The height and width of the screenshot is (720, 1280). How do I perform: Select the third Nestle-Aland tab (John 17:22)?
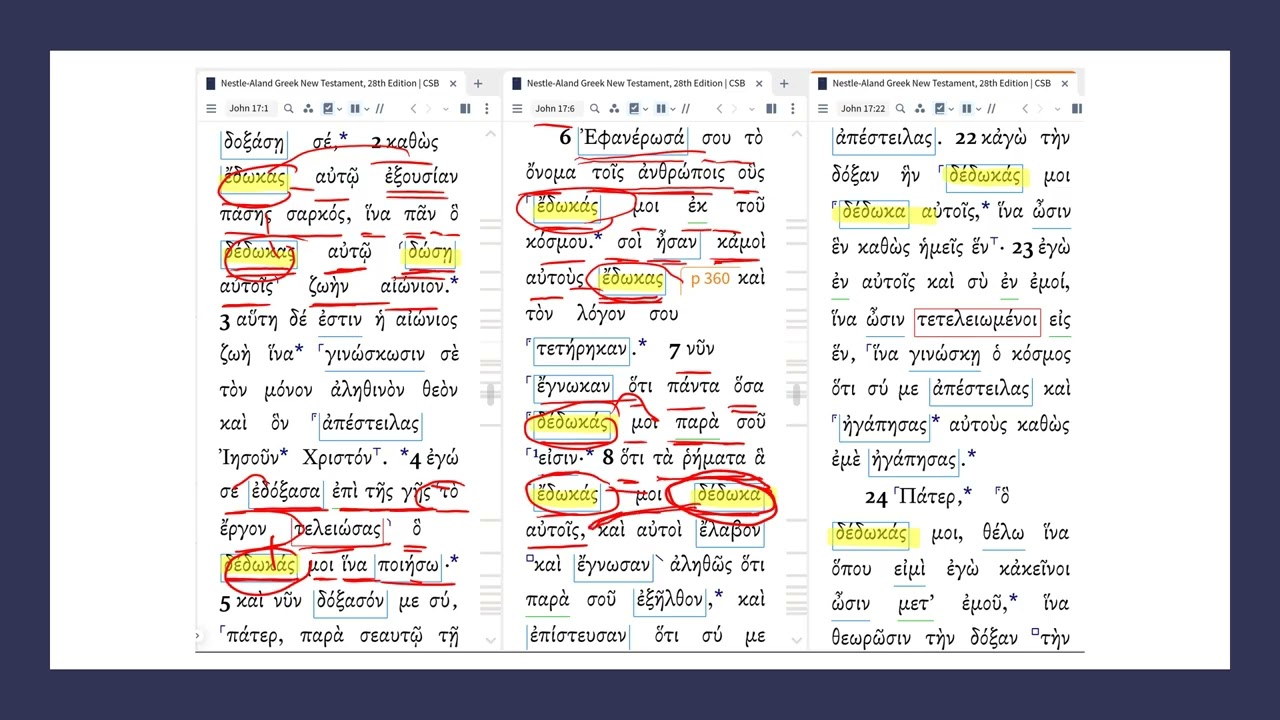(942, 84)
